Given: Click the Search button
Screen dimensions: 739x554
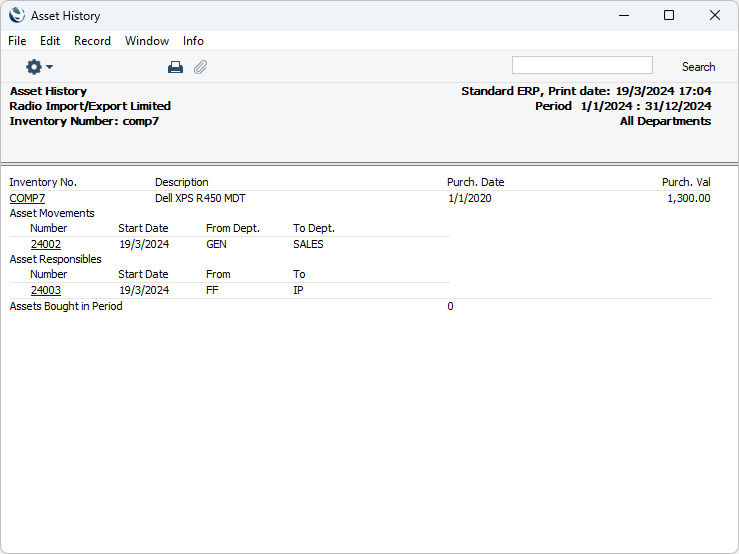Looking at the screenshot, I should [698, 67].
